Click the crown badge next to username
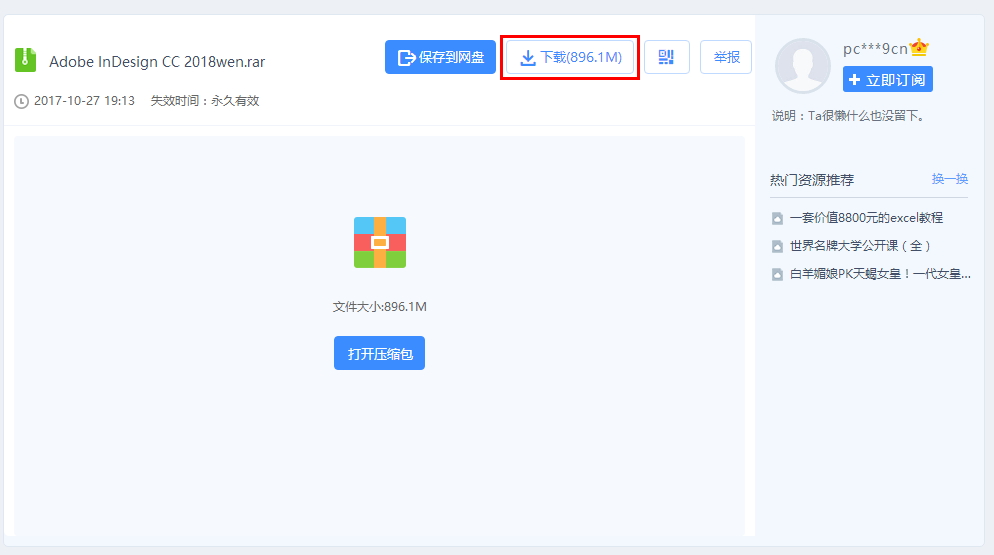 pyautogui.click(x=919, y=48)
